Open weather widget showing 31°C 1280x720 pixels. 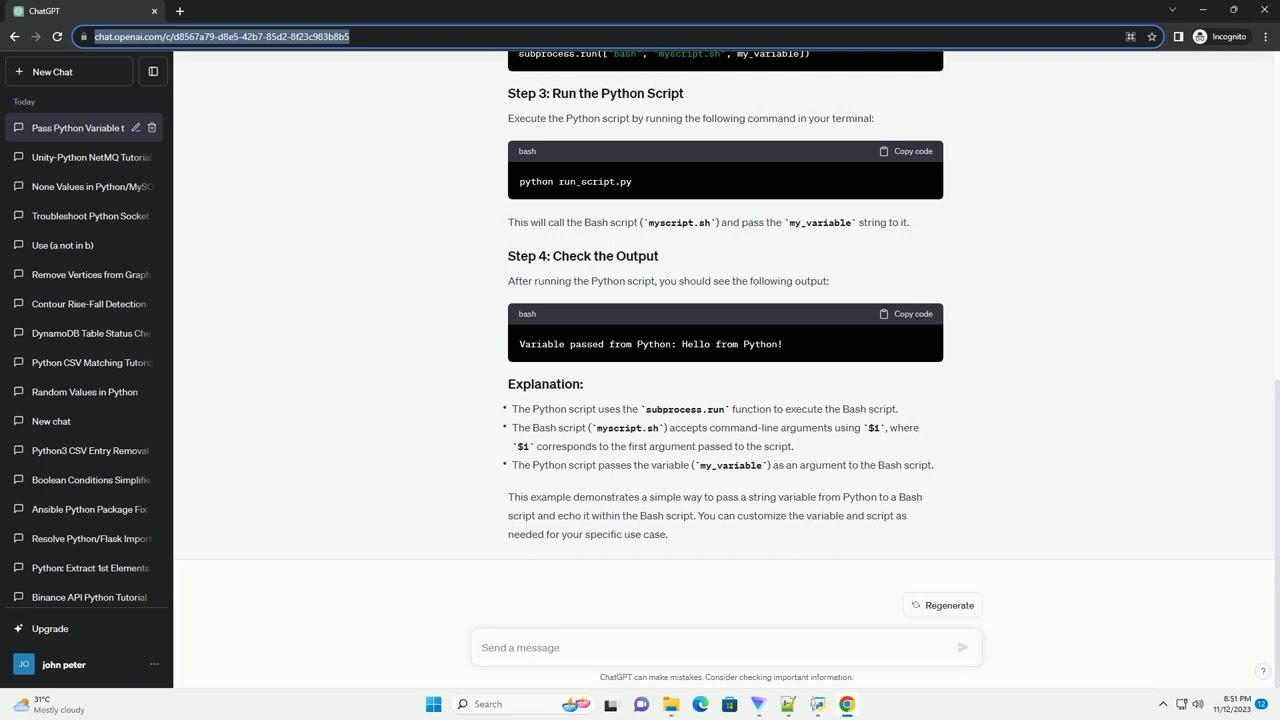[x=49, y=704]
